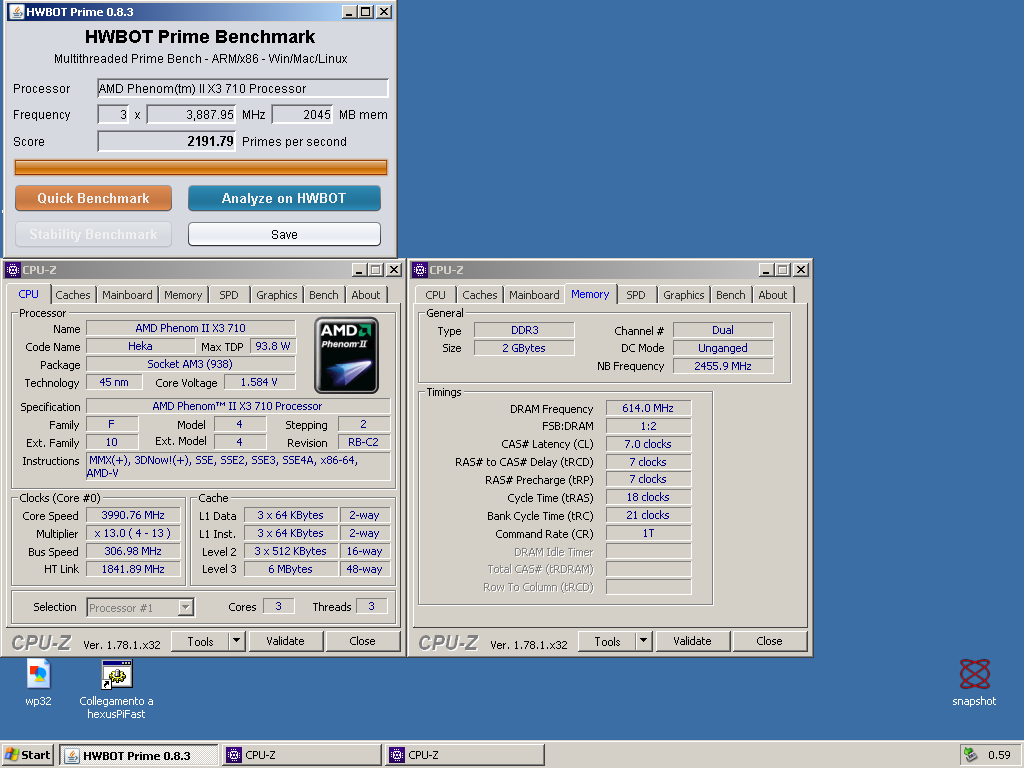Viewport: 1024px width, 768px height.
Task: Click the NB Frequency value 2455.9 MHz
Action: coord(723,366)
